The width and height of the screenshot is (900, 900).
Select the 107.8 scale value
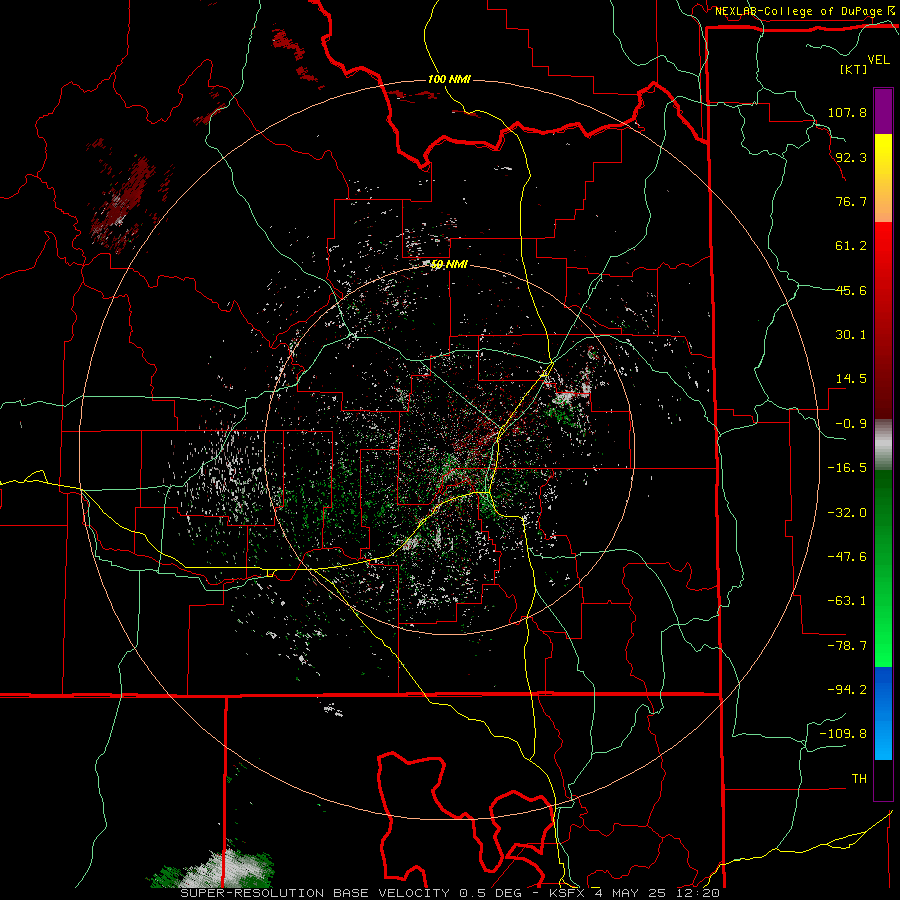click(847, 112)
